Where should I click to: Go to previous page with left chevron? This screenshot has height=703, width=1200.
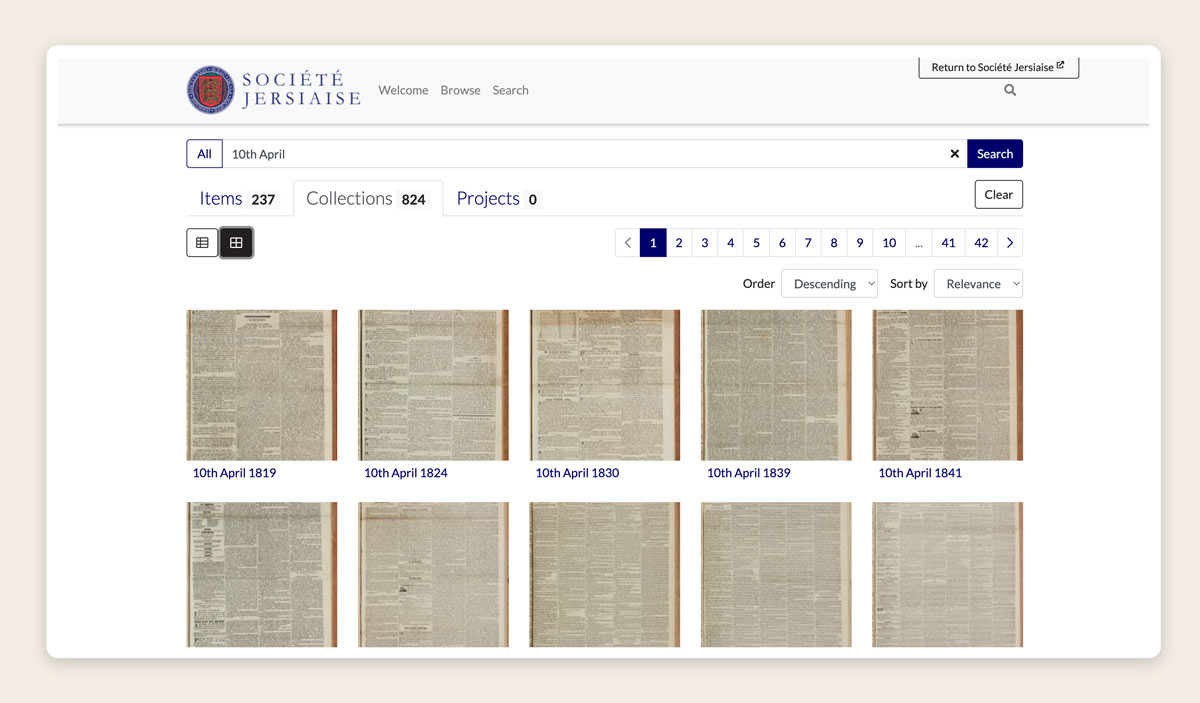[627, 243]
